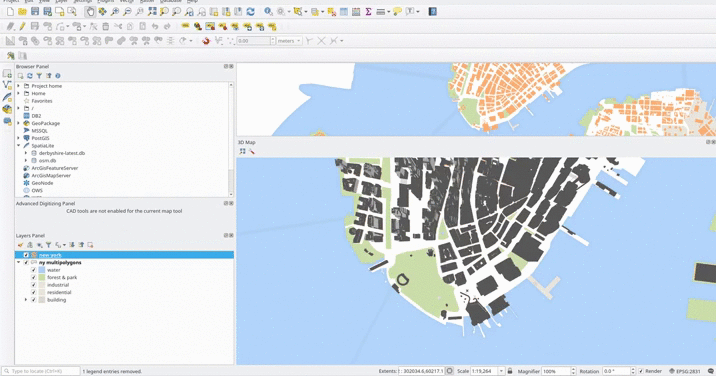Image resolution: width=716 pixels, height=376 pixels.
Task: Uncheck the water legend category
Action: [x=33, y=270]
